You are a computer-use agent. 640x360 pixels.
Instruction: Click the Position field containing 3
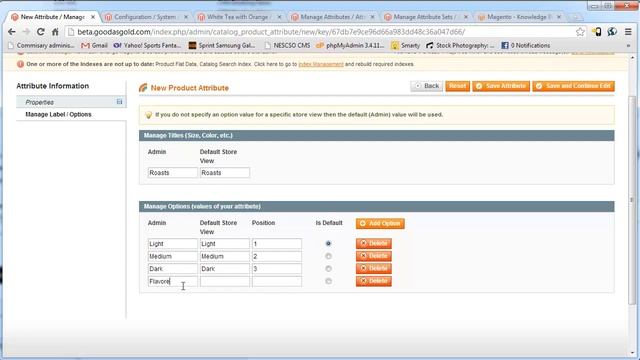277,269
